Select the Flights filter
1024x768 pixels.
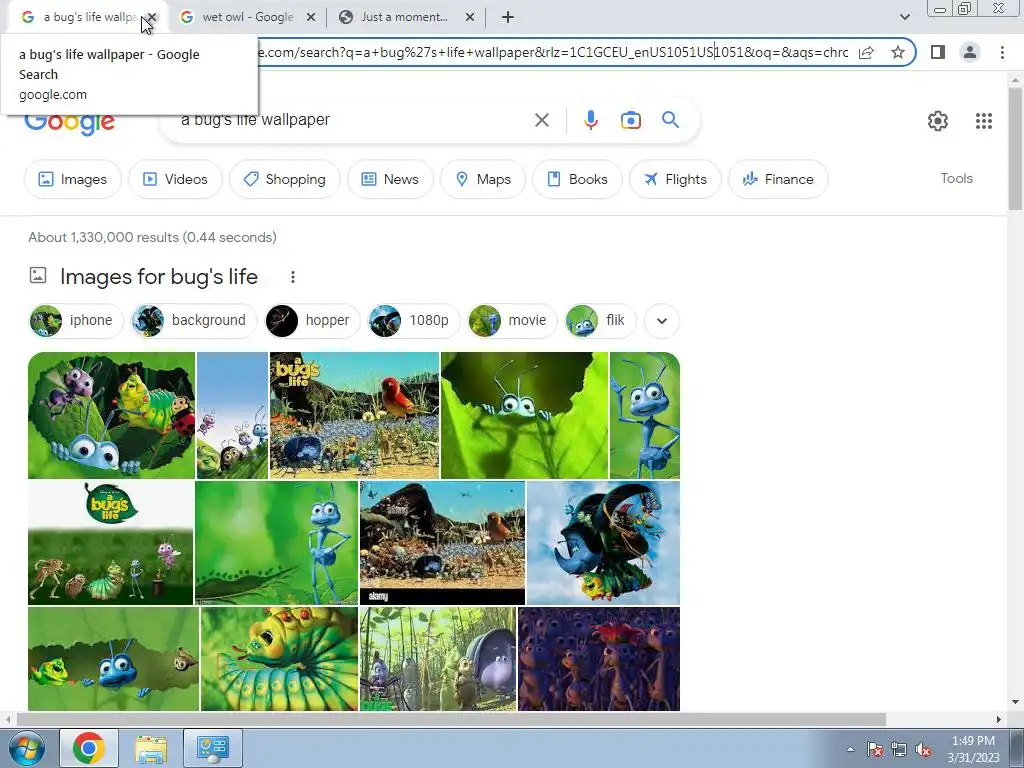coord(675,179)
